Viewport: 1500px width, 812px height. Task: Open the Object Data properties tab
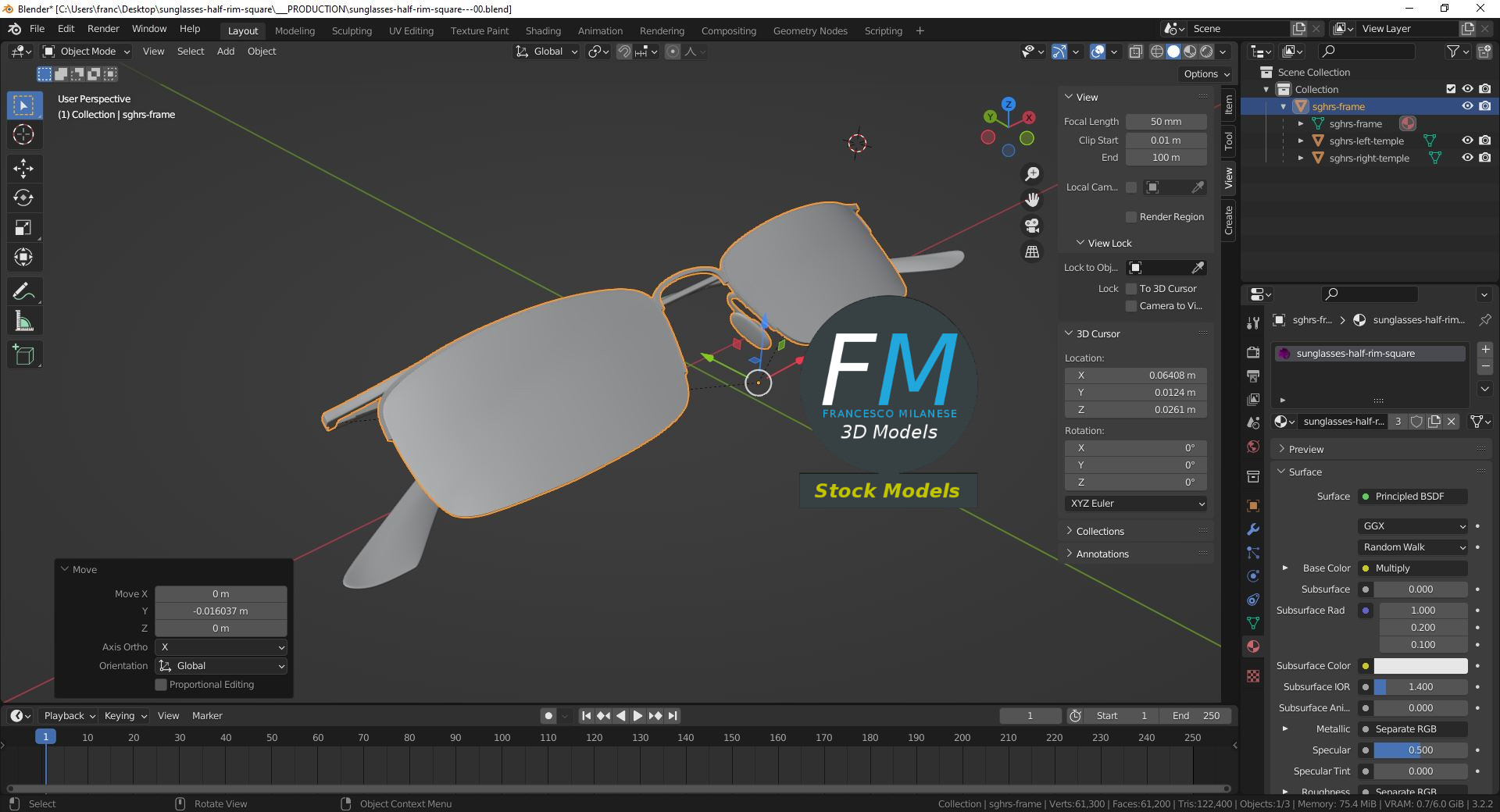(x=1253, y=623)
